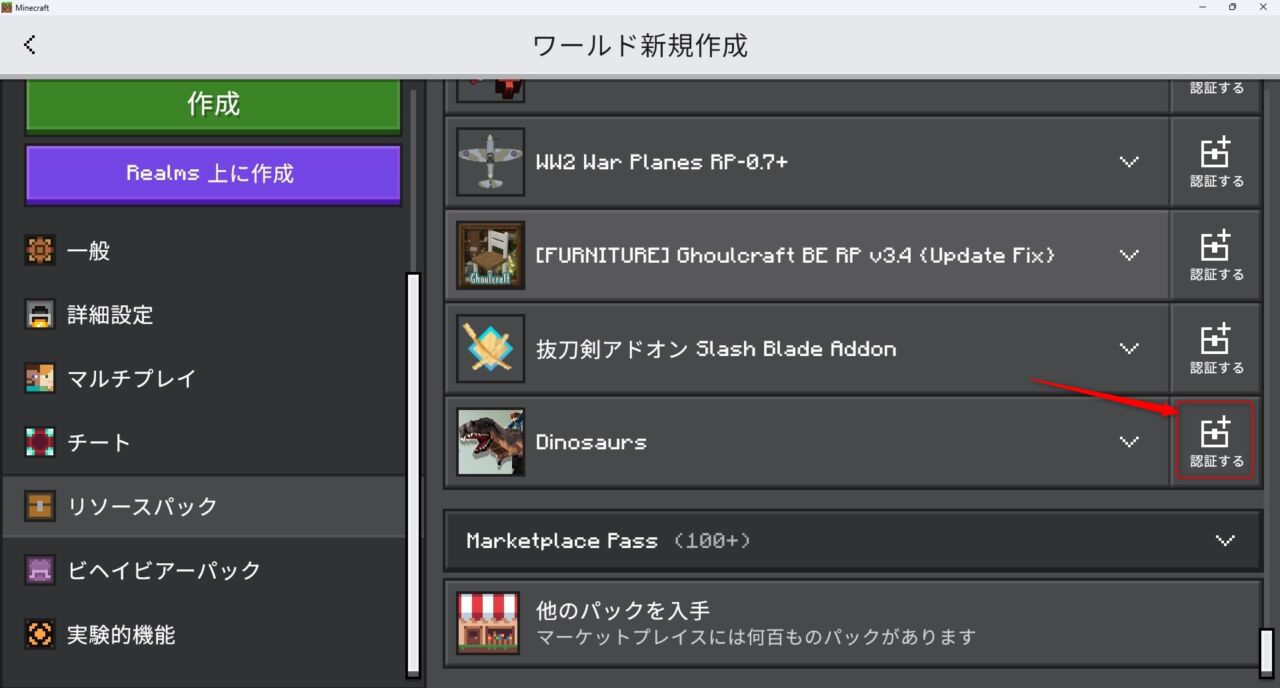The image size is (1280, 688).
Task: Expand the Dinosaurs pack details
Action: [1129, 441]
